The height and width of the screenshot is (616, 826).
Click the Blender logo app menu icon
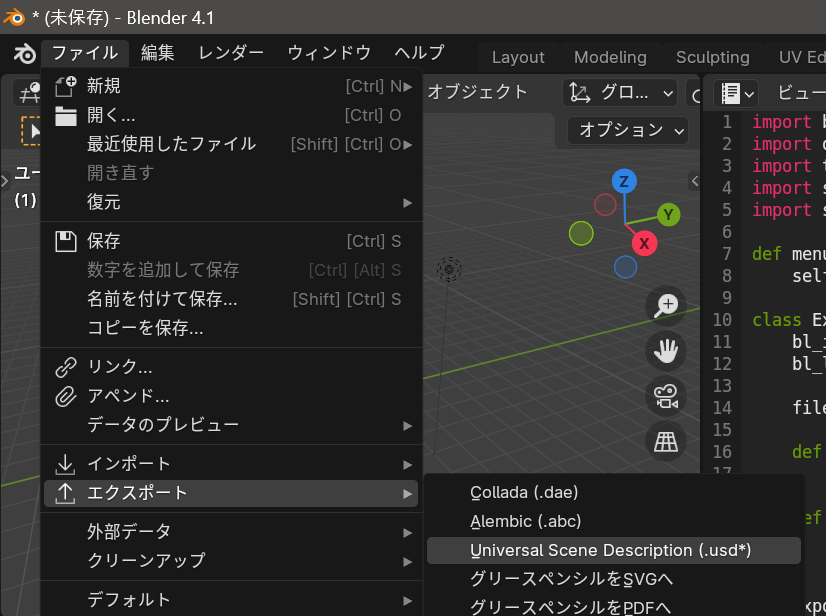24,54
